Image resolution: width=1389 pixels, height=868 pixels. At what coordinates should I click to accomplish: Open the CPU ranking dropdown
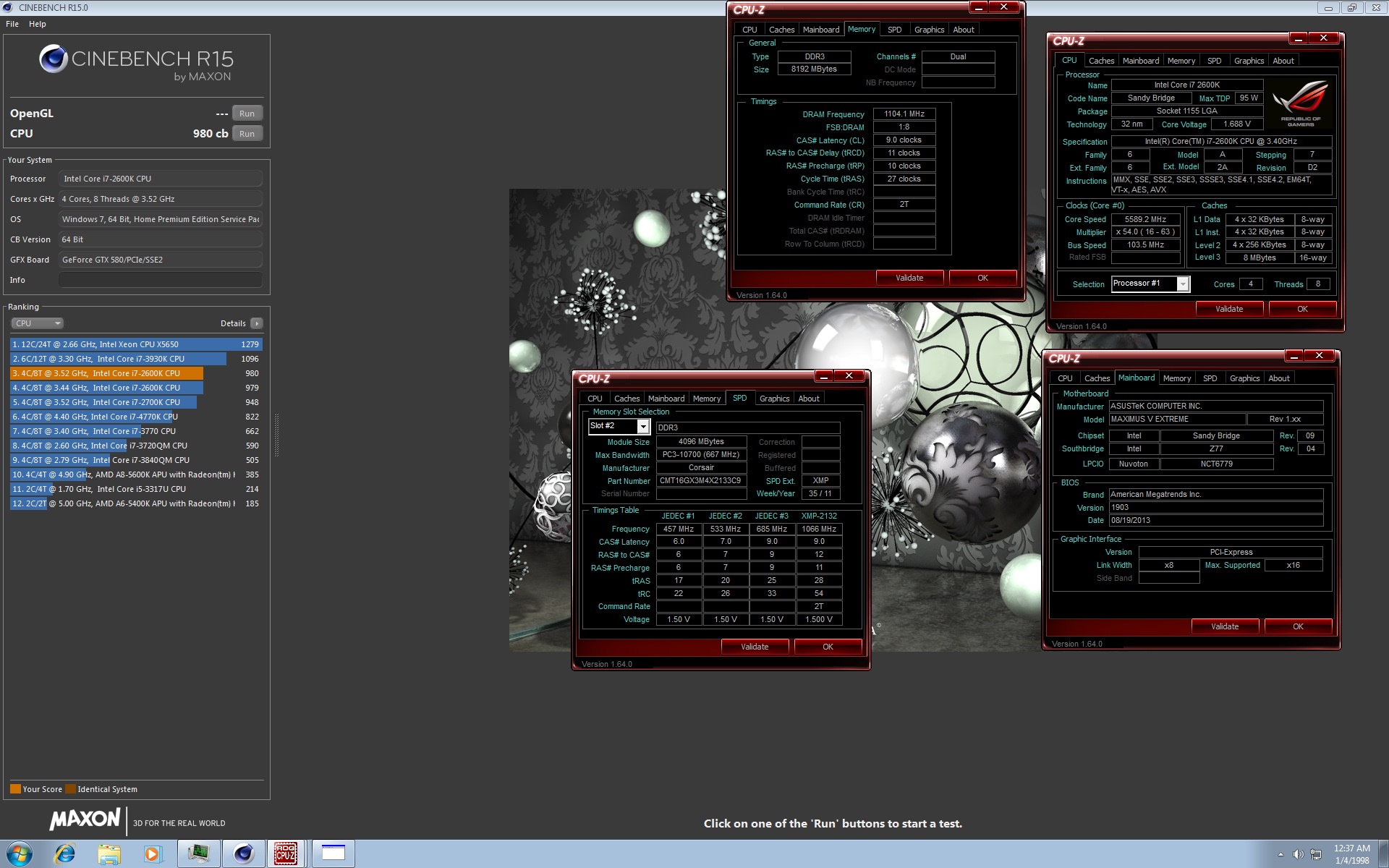38,323
